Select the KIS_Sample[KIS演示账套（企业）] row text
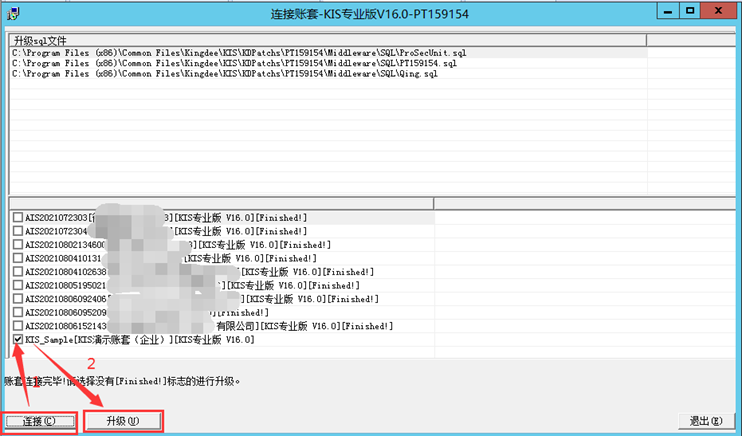 [x=140, y=339]
